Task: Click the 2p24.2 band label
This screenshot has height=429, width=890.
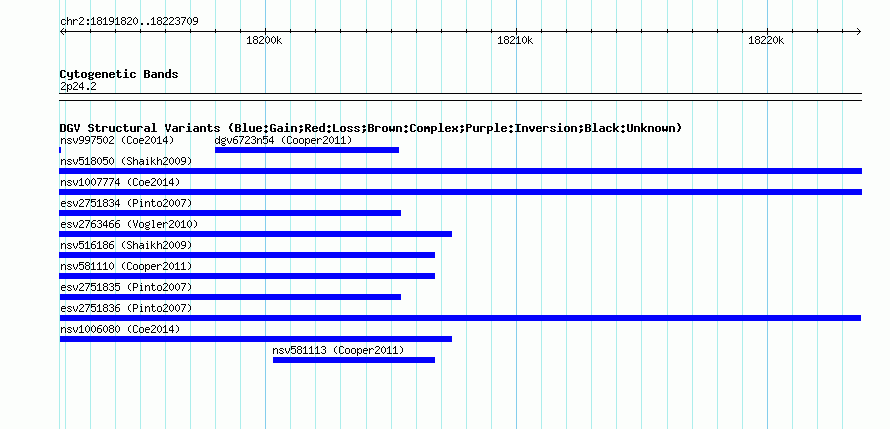Action: pos(78,87)
